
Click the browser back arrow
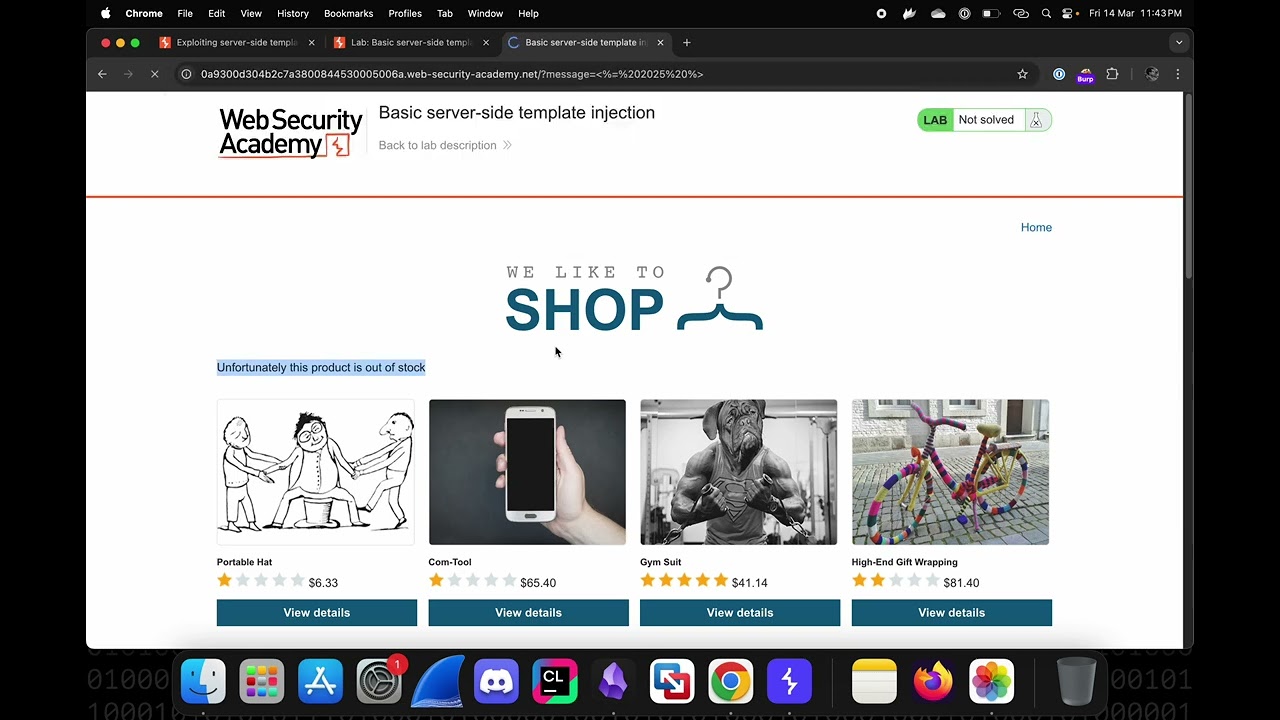coord(102,74)
